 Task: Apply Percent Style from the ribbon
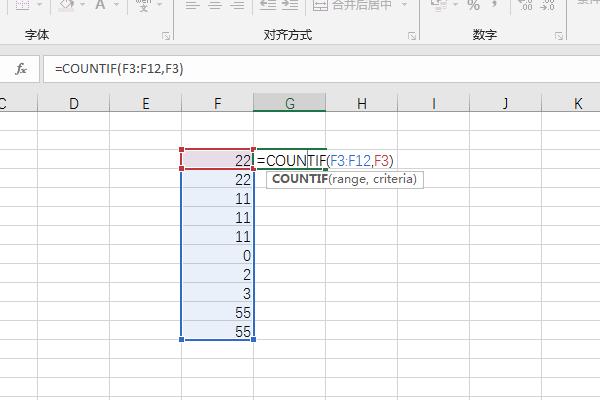[x=473, y=5]
